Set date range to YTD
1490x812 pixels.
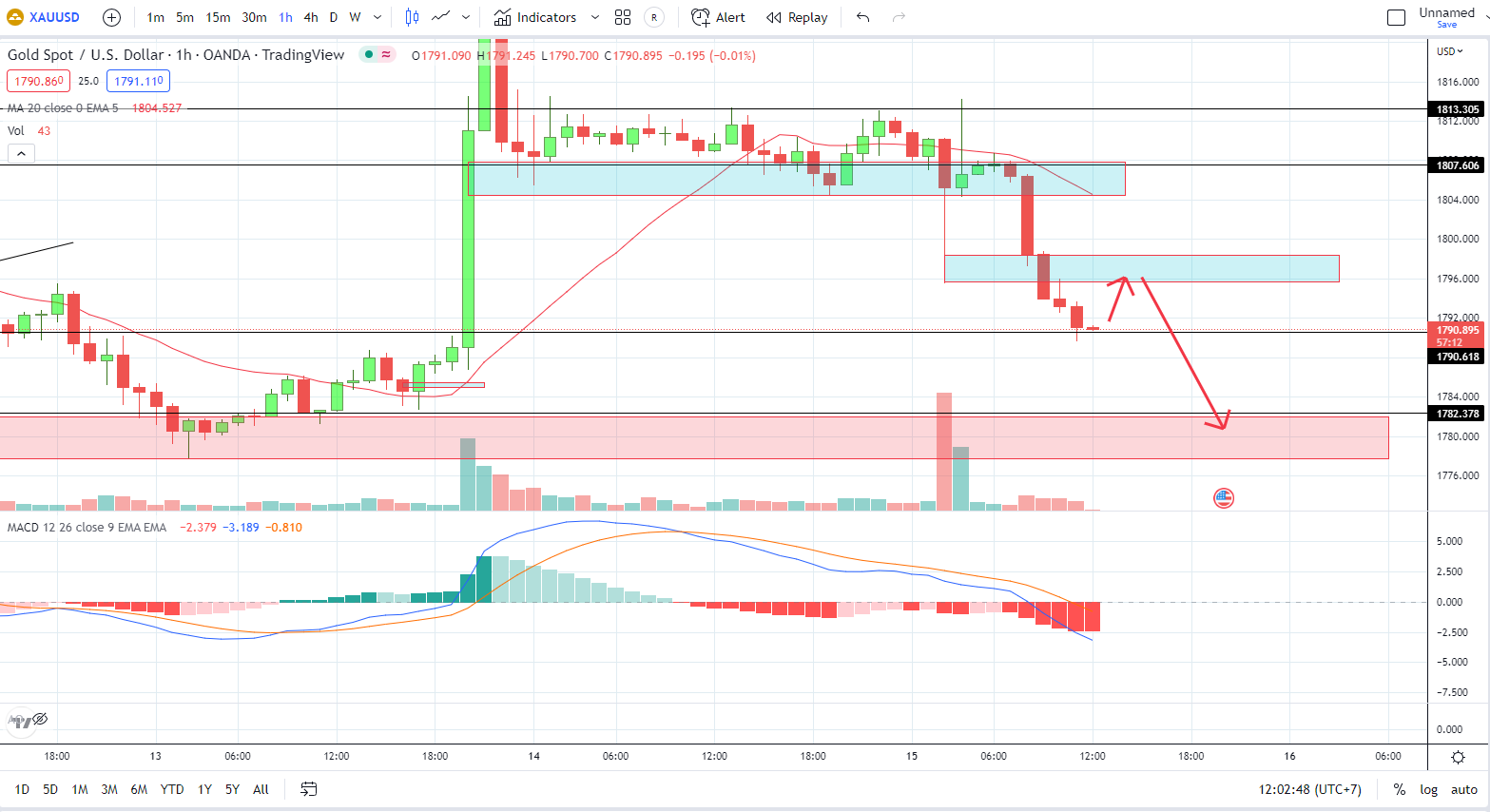click(x=172, y=789)
